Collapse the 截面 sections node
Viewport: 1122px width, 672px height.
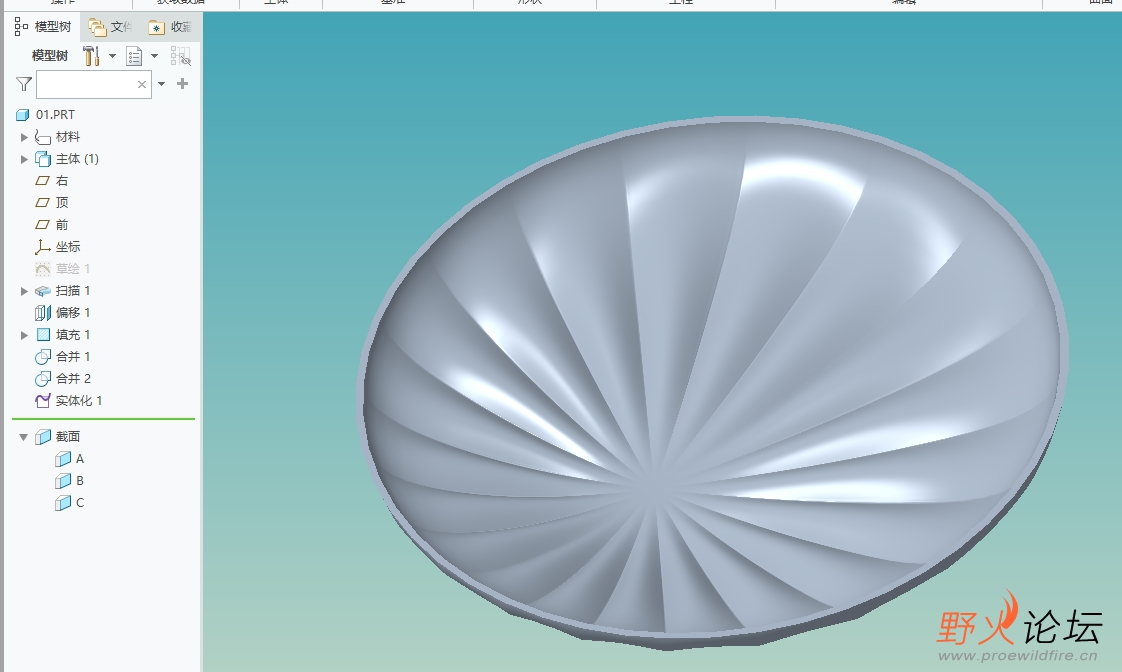point(24,437)
